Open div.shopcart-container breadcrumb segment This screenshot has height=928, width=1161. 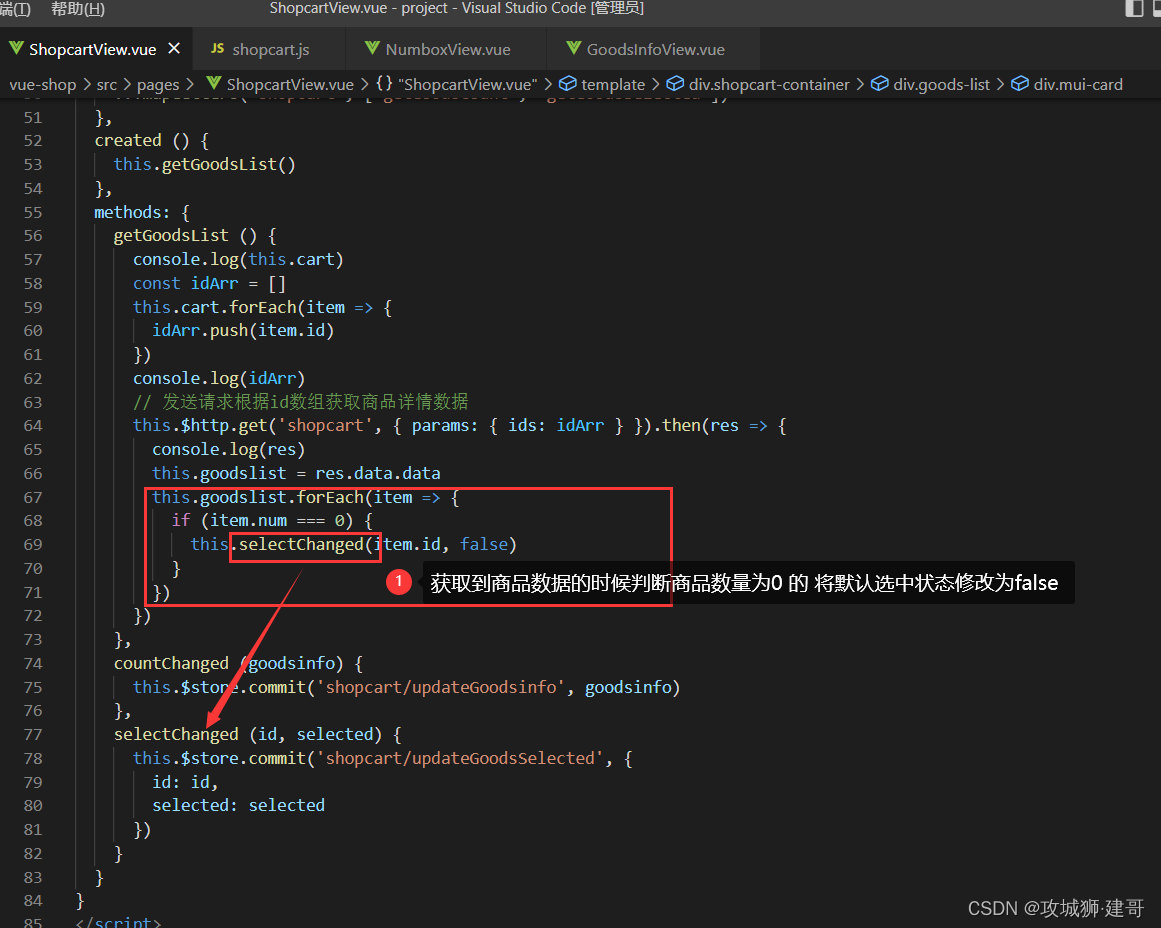tap(769, 84)
